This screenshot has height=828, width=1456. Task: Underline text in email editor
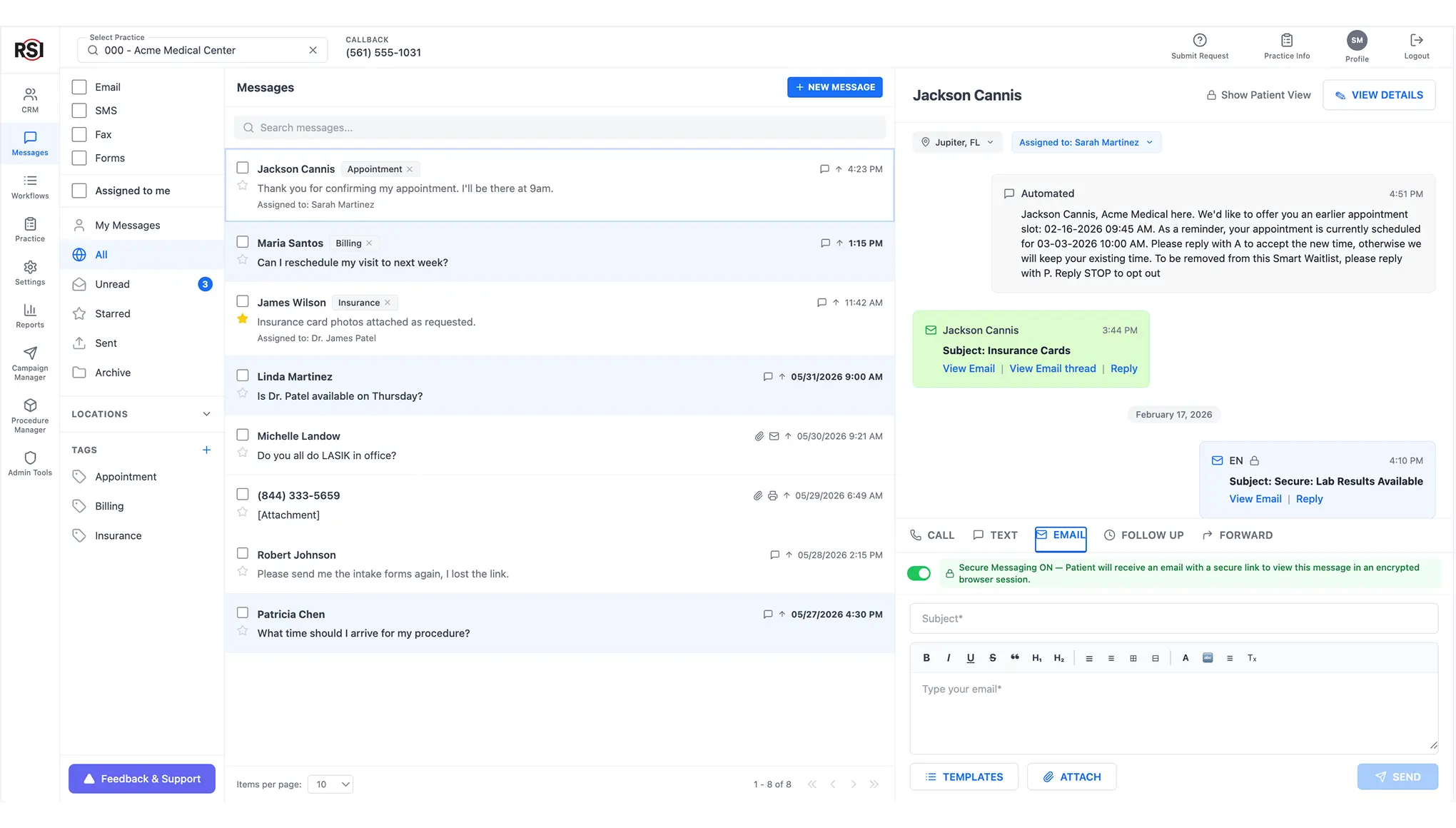click(971, 658)
